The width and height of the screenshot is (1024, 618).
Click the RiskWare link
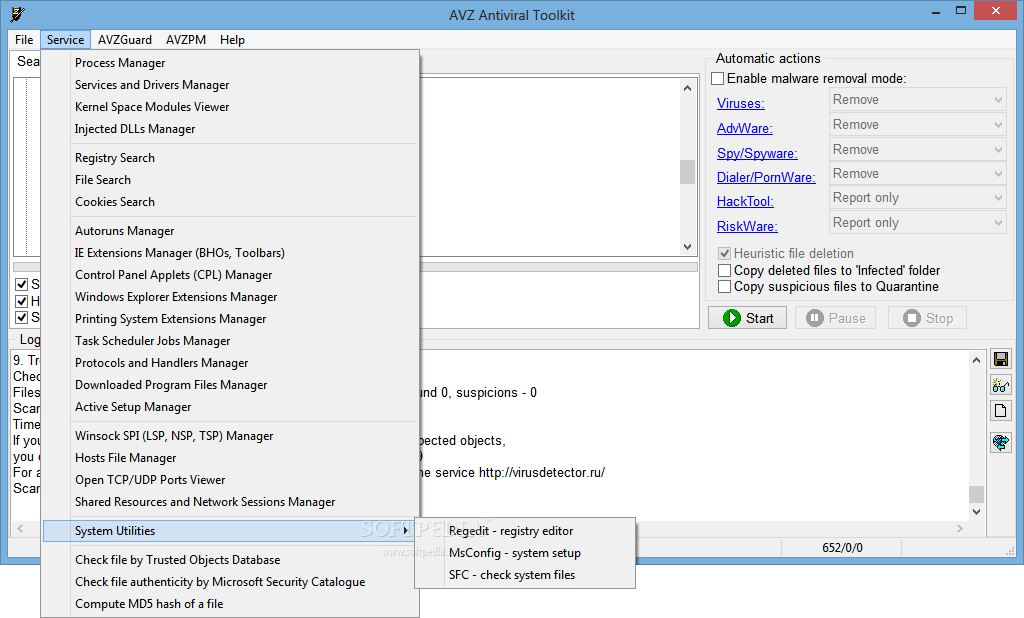747,226
